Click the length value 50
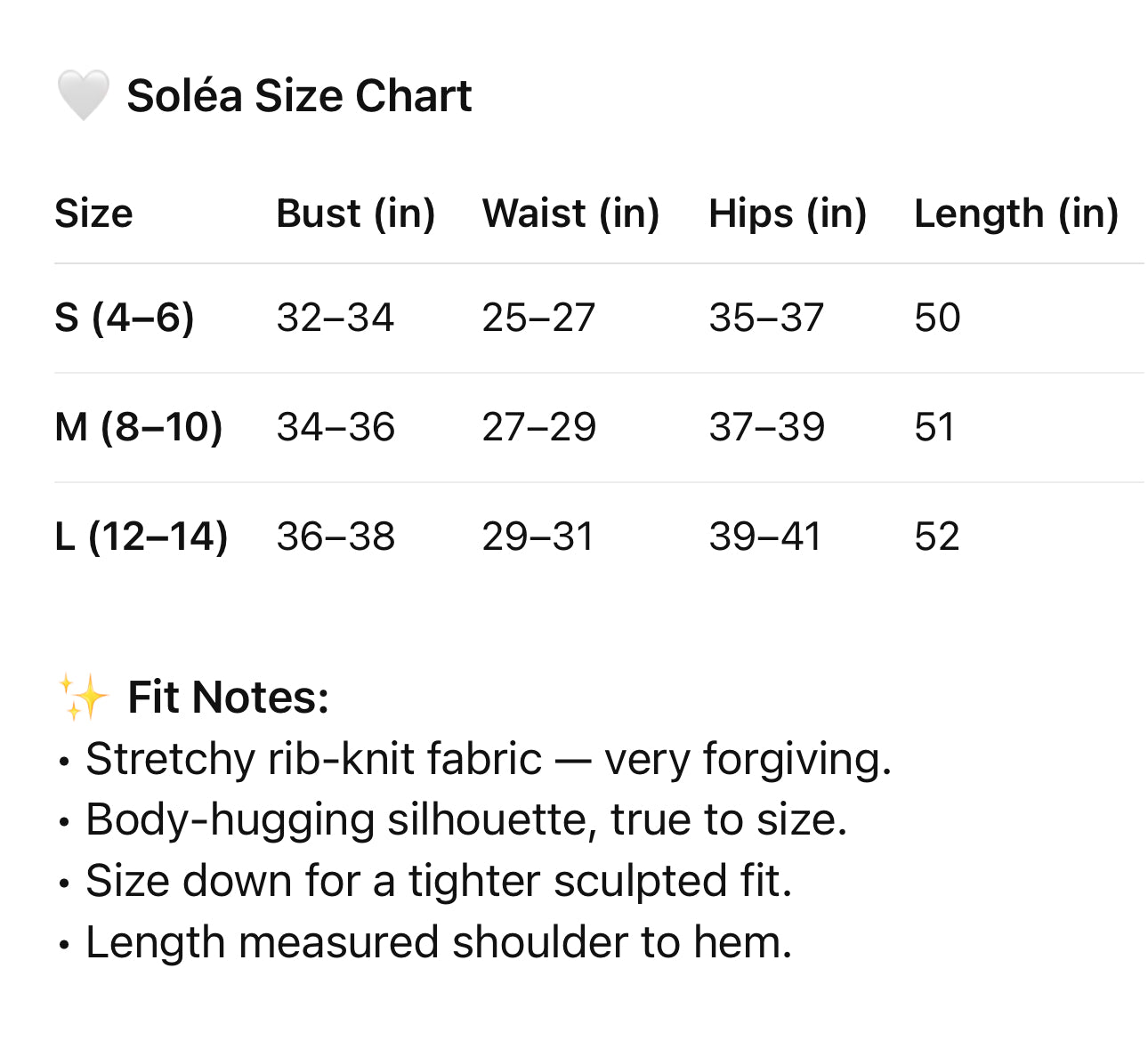Viewport: 1148px width, 1049px height. point(937,318)
